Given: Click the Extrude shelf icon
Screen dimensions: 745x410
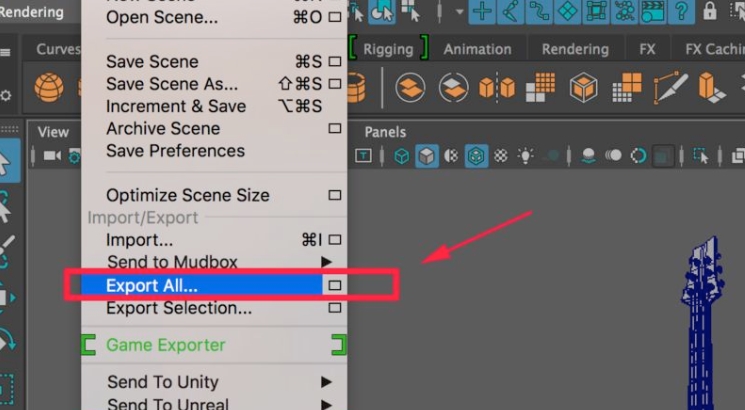Looking at the screenshot, I should pos(712,88).
